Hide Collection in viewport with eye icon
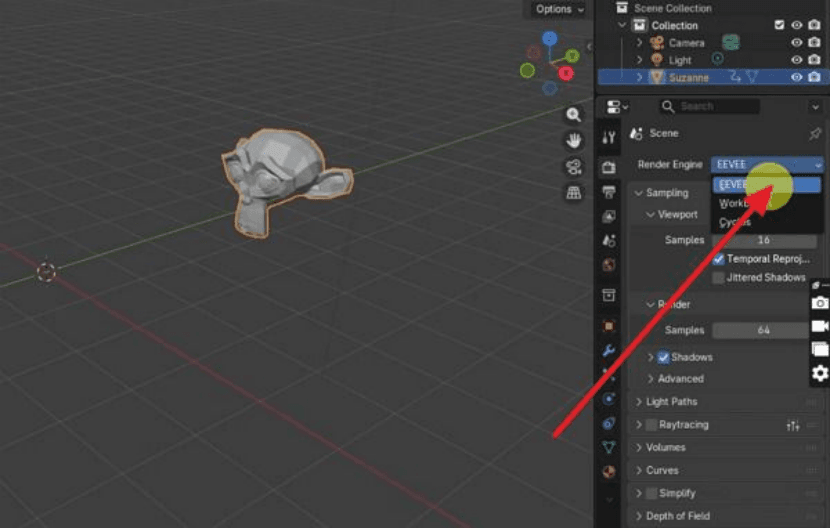830x529 pixels. [797, 25]
